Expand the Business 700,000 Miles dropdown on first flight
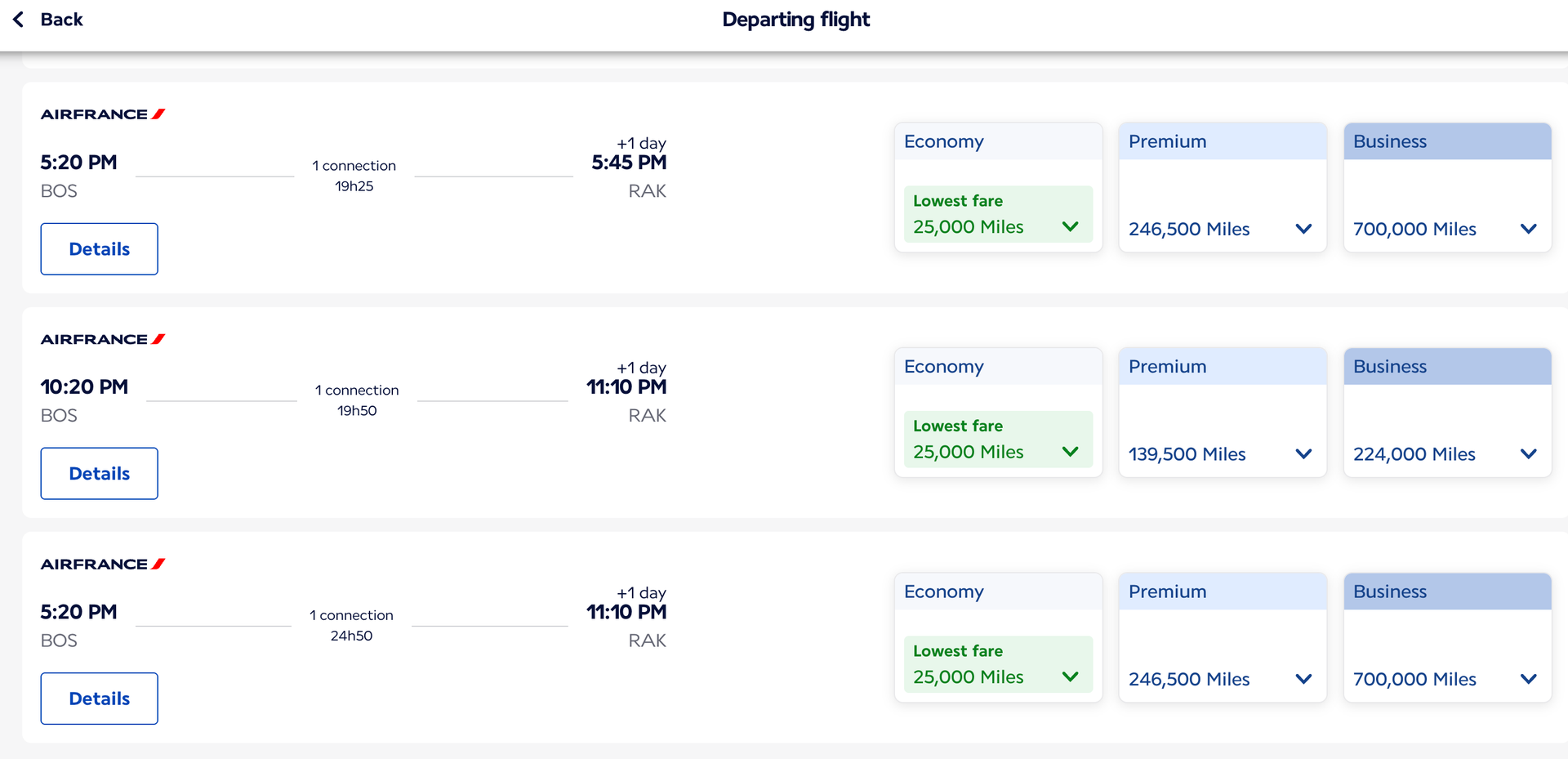Viewport: 1568px width, 759px height. coord(1528,229)
